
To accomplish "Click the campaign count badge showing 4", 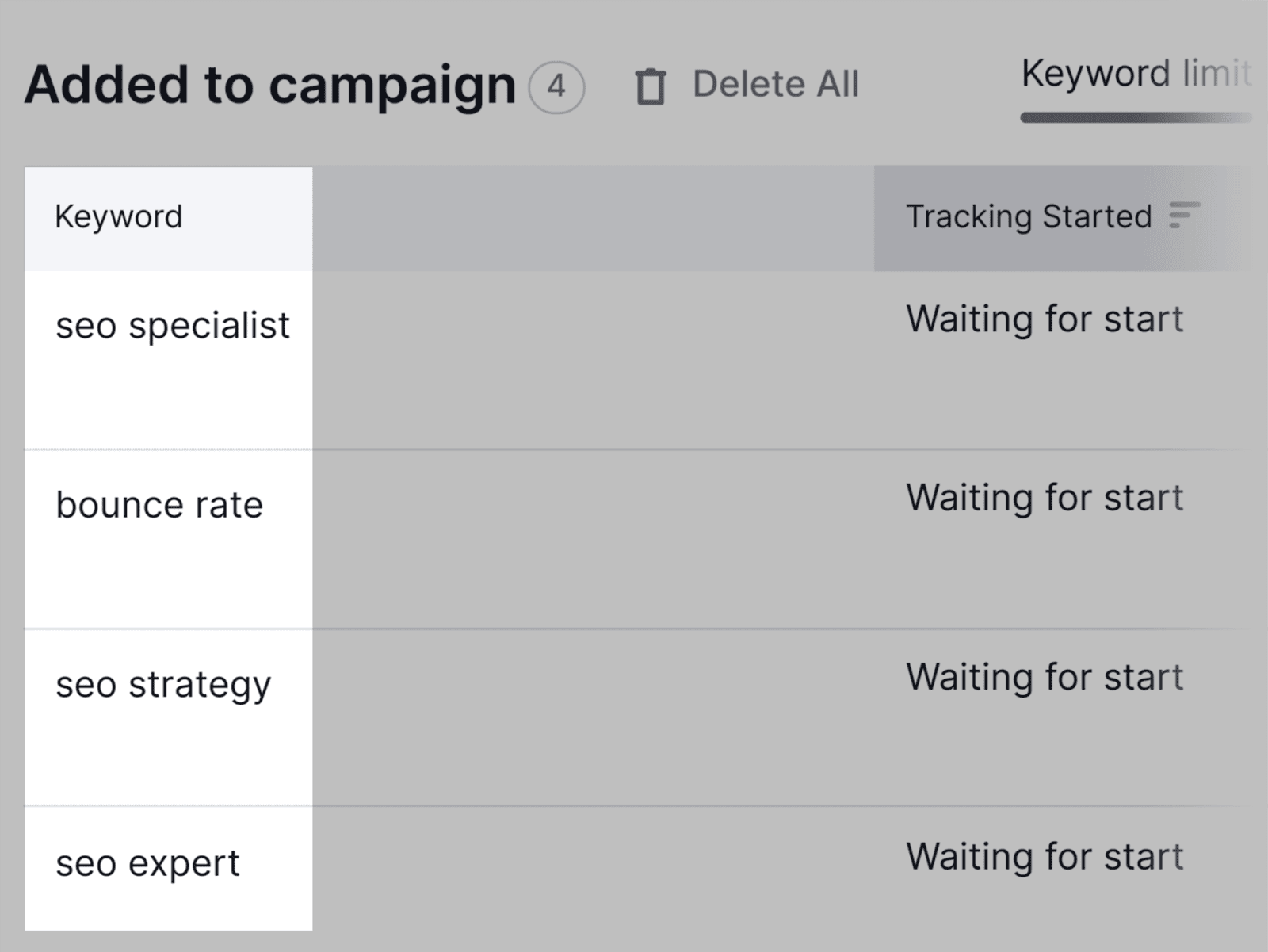I will (556, 86).
